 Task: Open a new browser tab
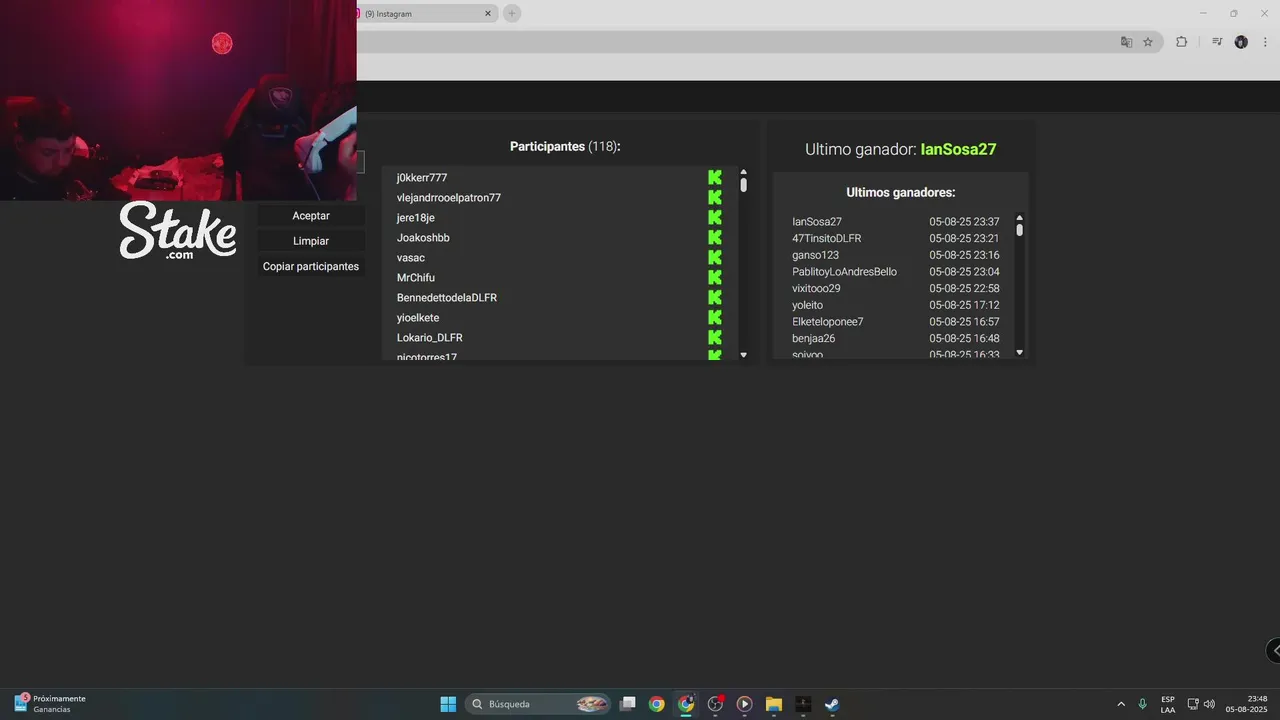pos(512,13)
